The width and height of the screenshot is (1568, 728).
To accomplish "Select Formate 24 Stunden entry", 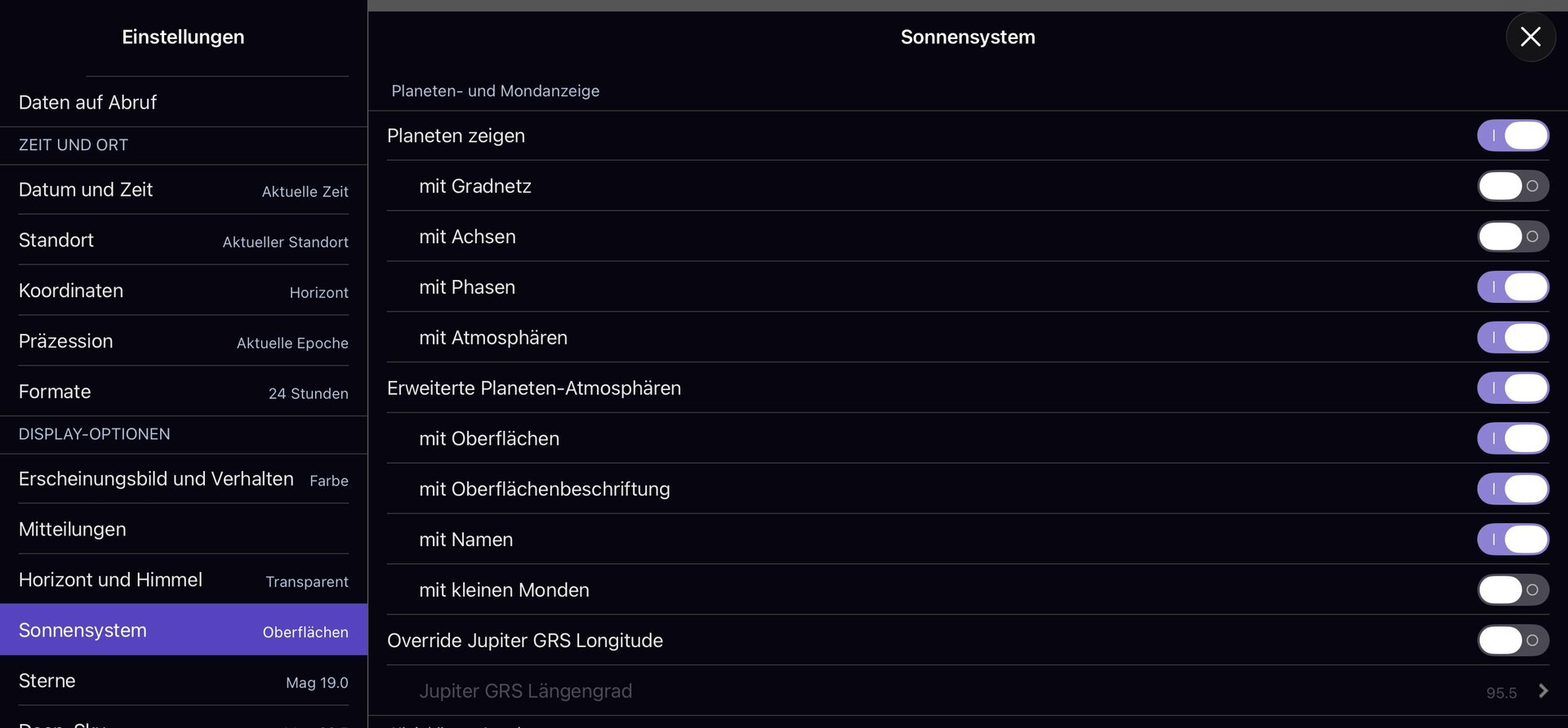I will pyautogui.click(x=184, y=392).
